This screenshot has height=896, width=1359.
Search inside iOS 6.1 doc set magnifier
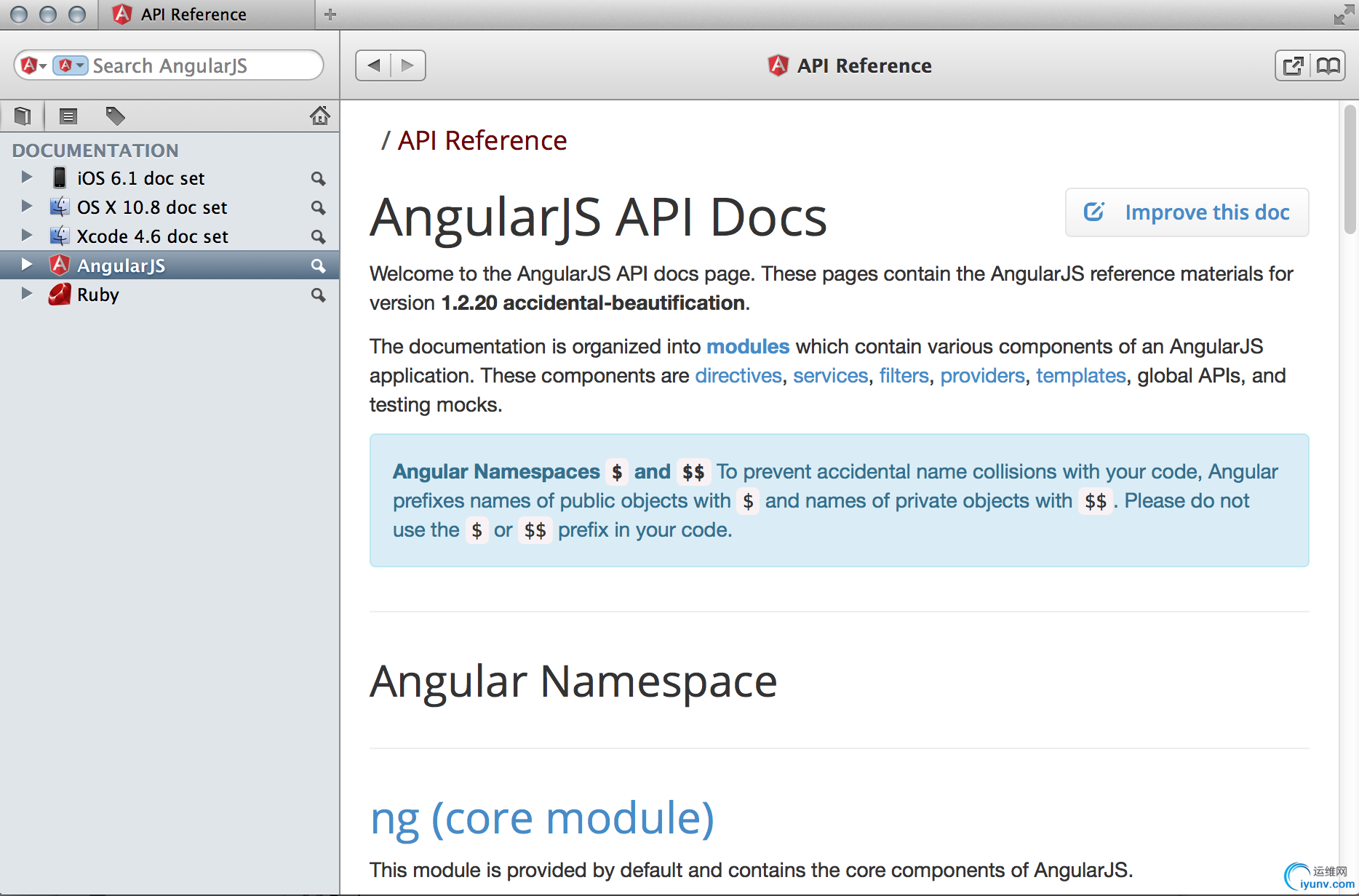click(x=318, y=178)
